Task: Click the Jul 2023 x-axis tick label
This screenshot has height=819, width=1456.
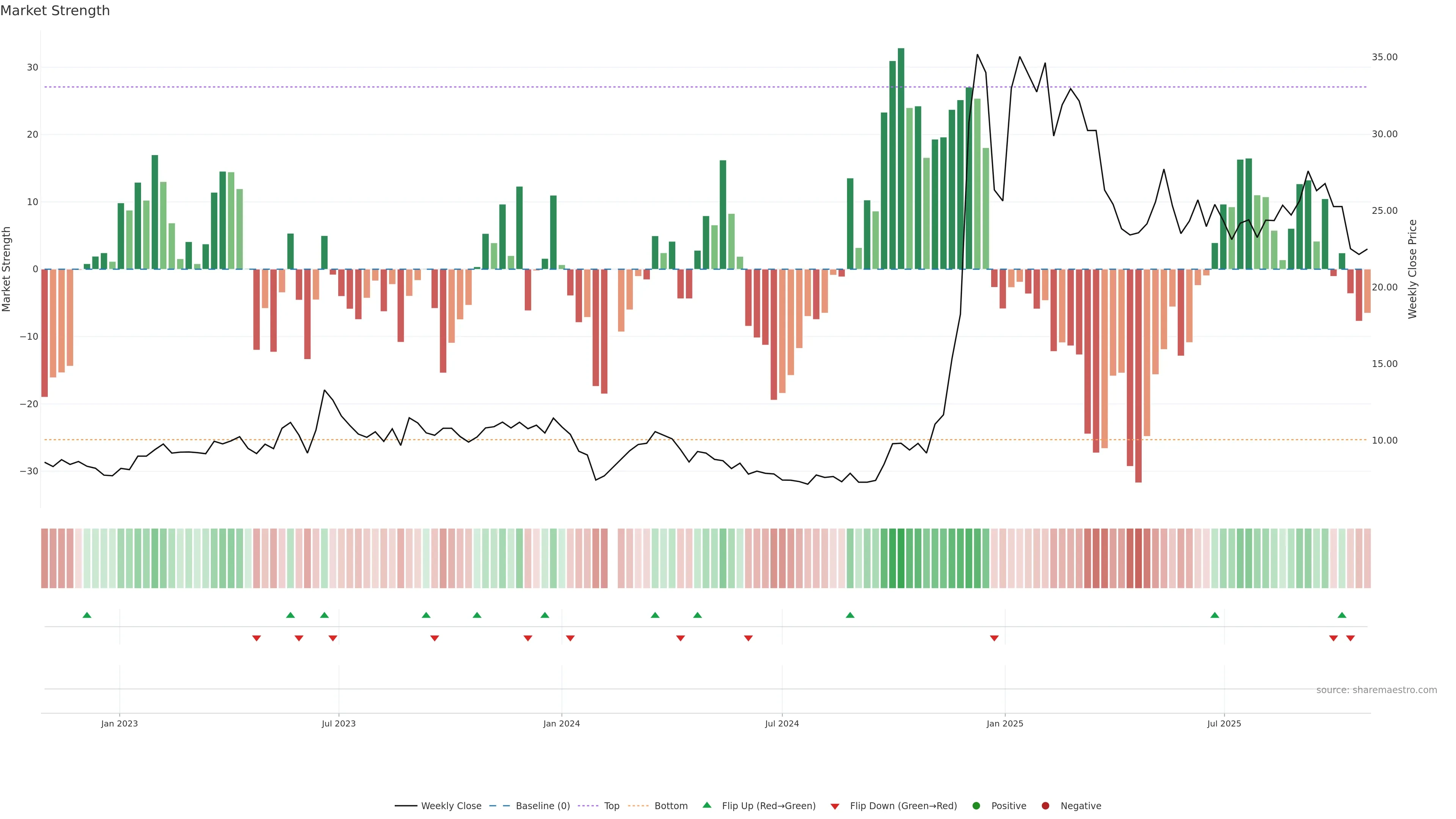Action: 339,723
